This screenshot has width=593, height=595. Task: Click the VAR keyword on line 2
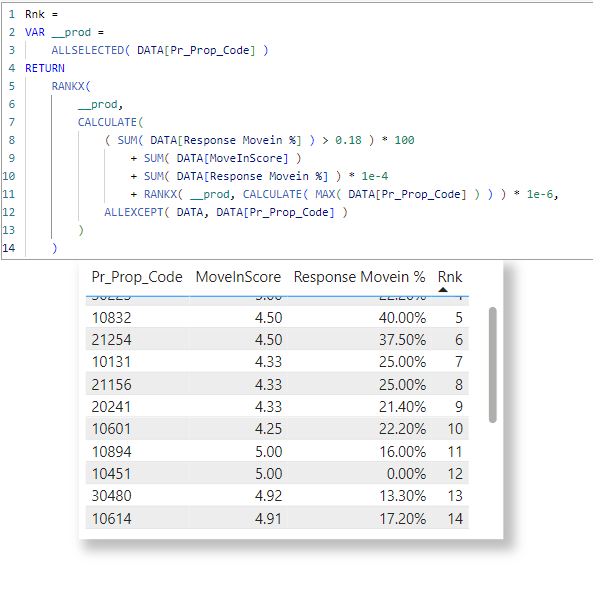[35, 32]
